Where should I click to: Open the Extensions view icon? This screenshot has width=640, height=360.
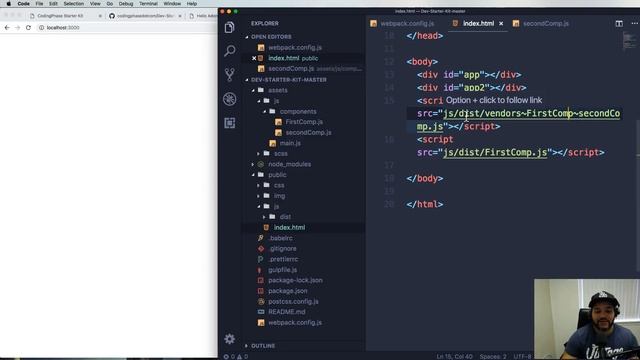pos(230,123)
